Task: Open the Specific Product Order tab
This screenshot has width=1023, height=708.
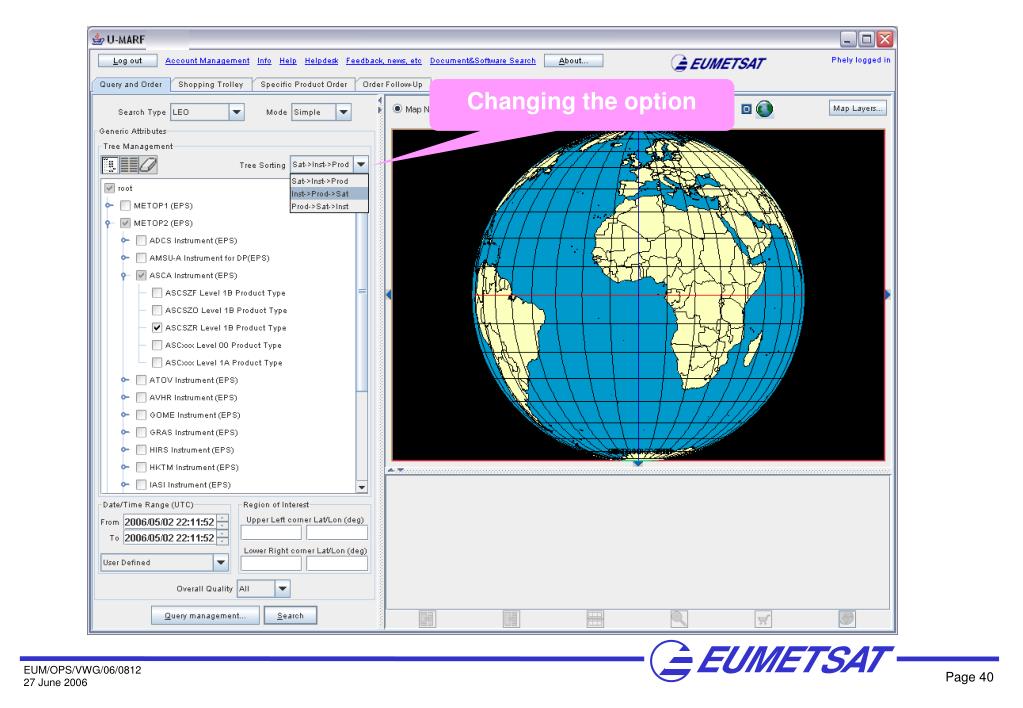Action: click(x=303, y=85)
